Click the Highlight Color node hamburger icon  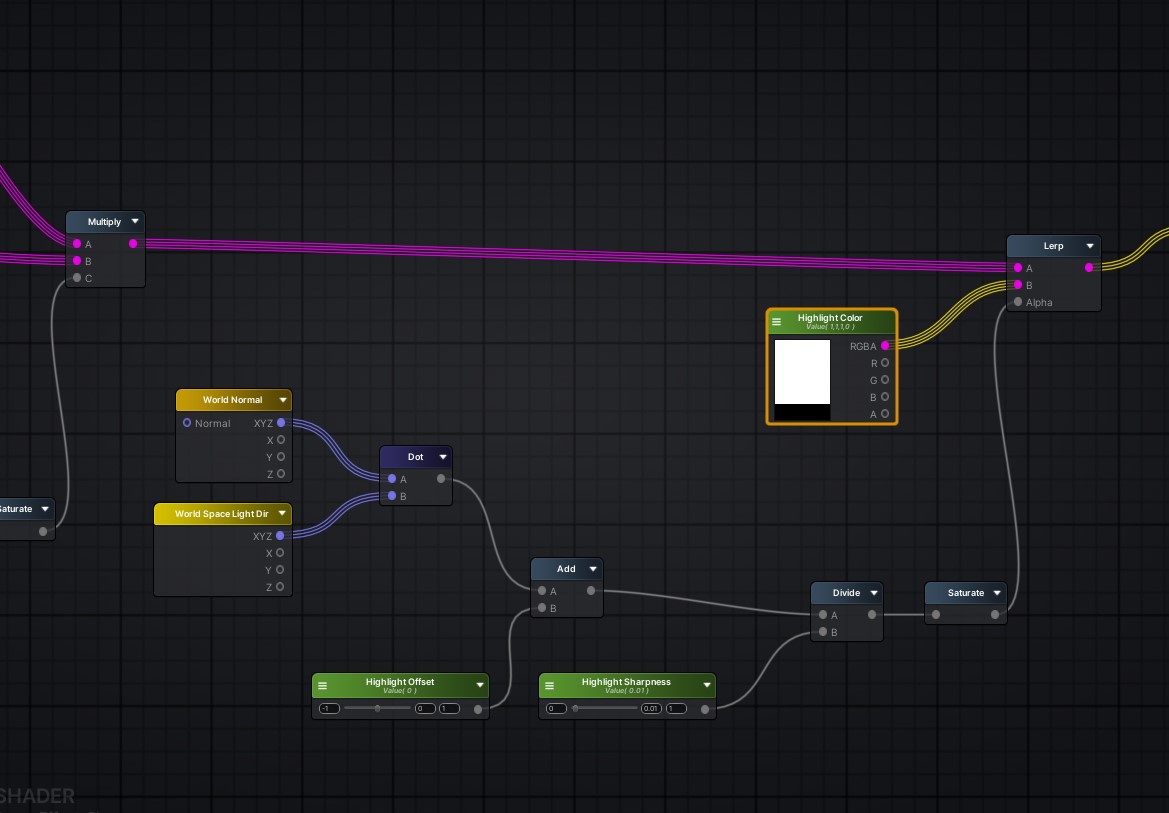coord(777,322)
